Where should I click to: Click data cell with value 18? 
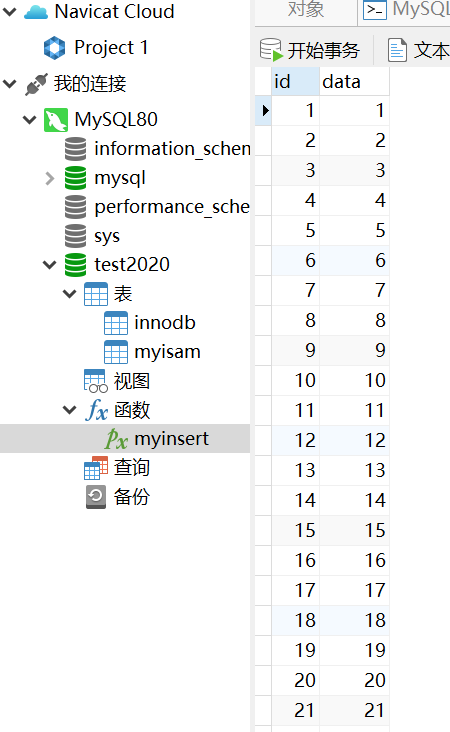[354, 620]
